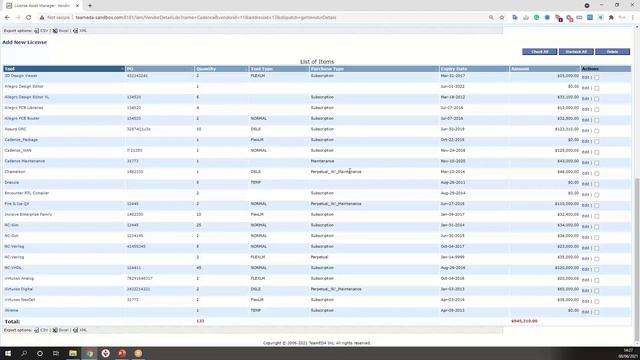Click the Check All button
Viewport: 640px width, 360px height.
click(x=540, y=52)
